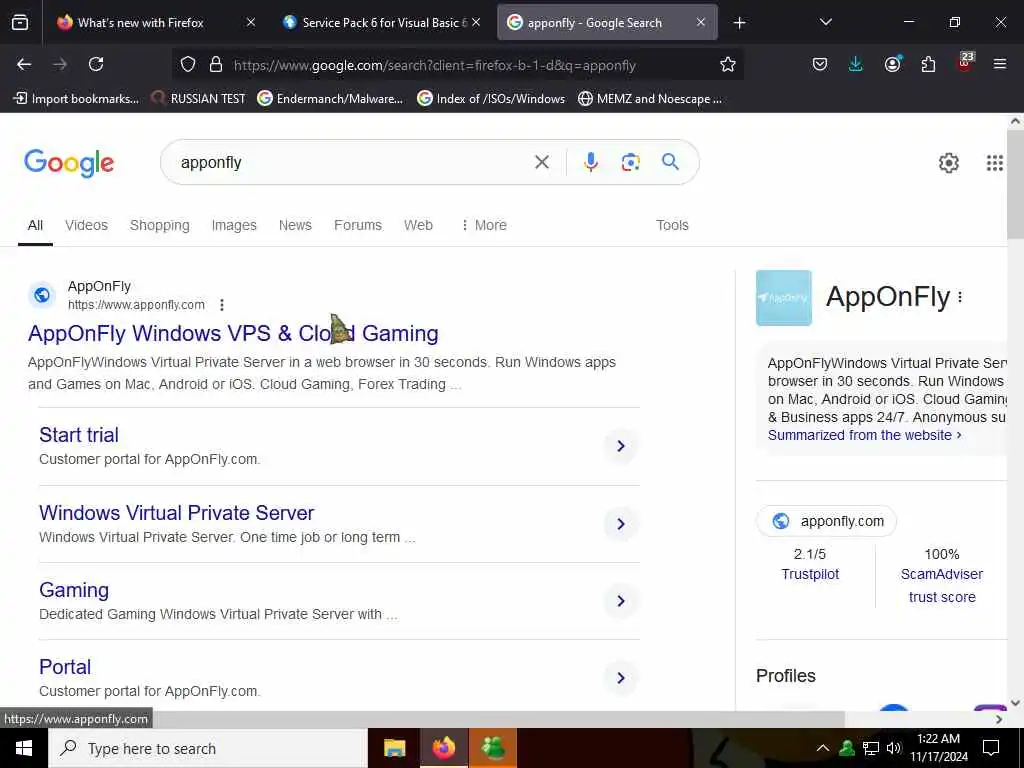
Task: Focus Windows taskbar search box
Action: click(208, 748)
